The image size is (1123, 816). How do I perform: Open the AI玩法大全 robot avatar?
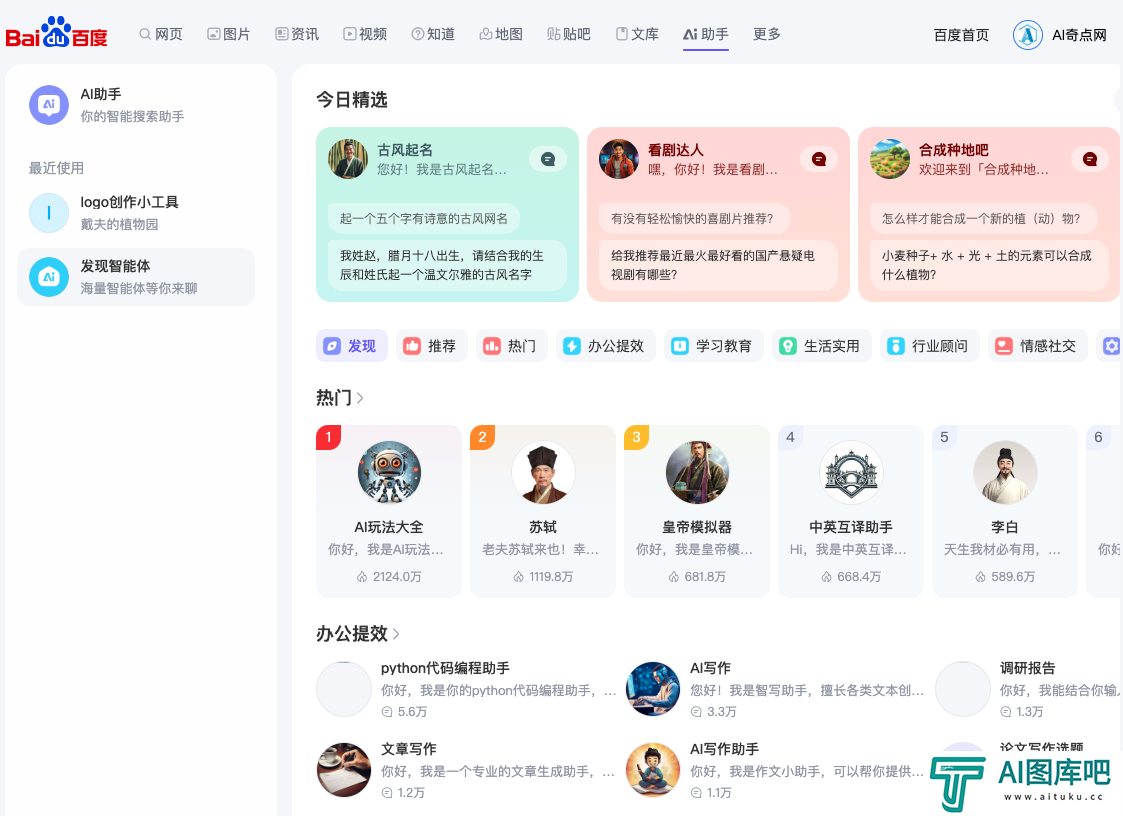[x=389, y=472]
